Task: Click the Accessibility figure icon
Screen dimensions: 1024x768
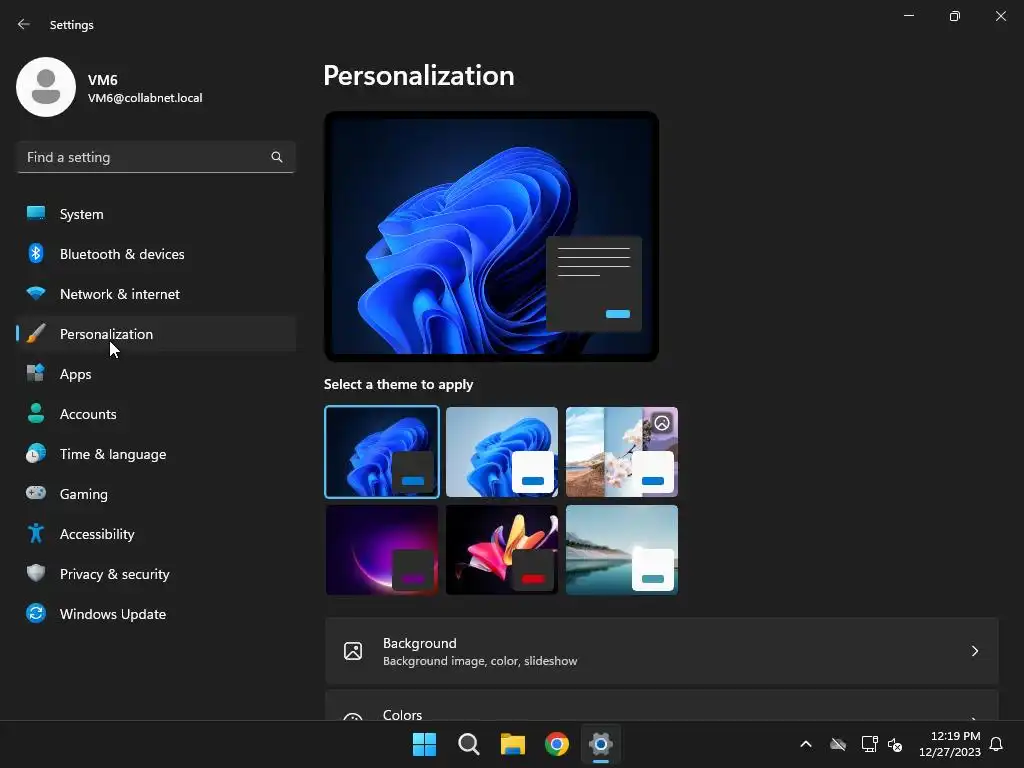Action: coord(36,534)
